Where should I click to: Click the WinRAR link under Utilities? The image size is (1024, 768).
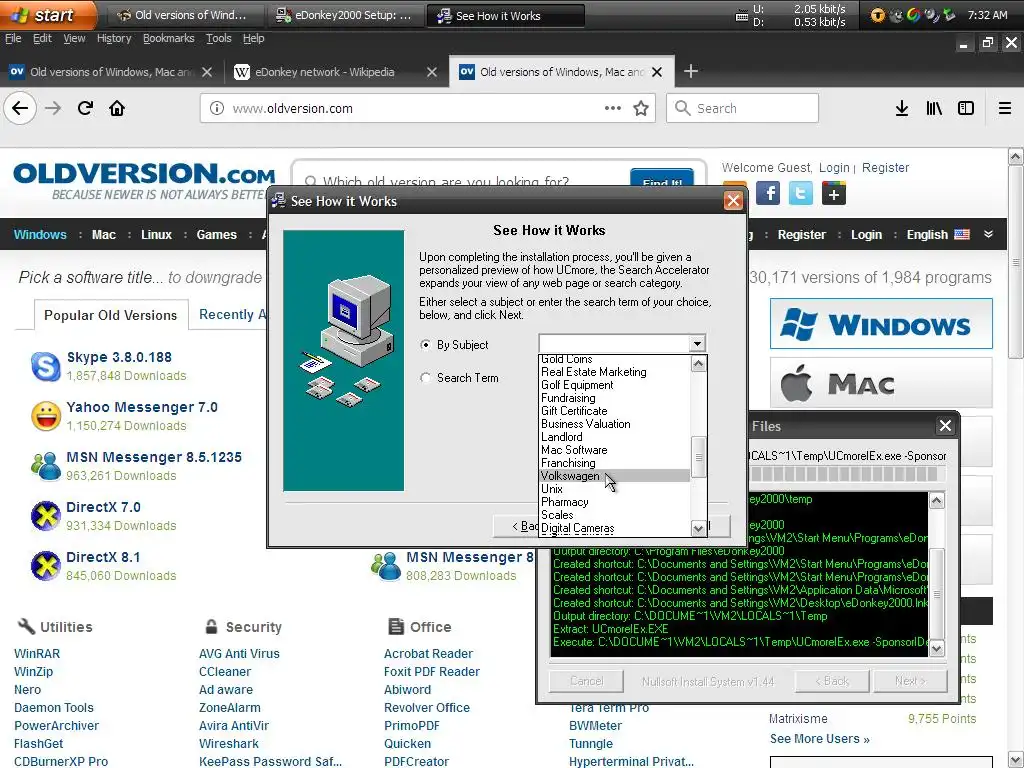coord(37,654)
